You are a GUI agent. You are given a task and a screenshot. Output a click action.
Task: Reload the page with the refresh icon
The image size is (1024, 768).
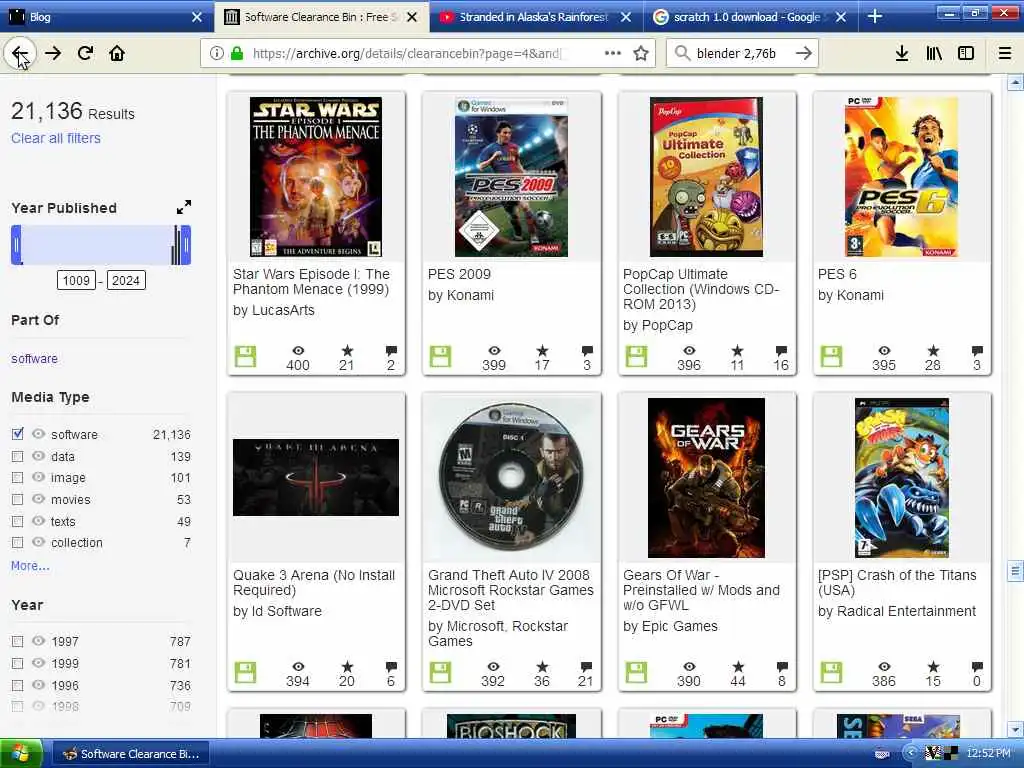click(x=85, y=53)
